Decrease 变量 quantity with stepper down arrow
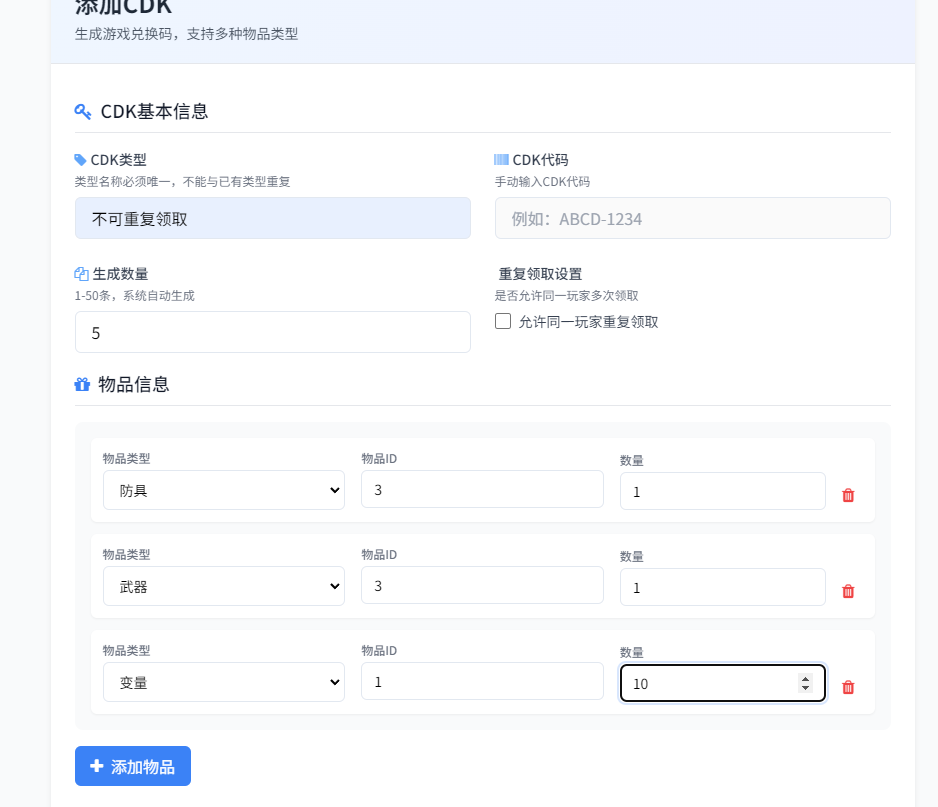 [x=805, y=688]
